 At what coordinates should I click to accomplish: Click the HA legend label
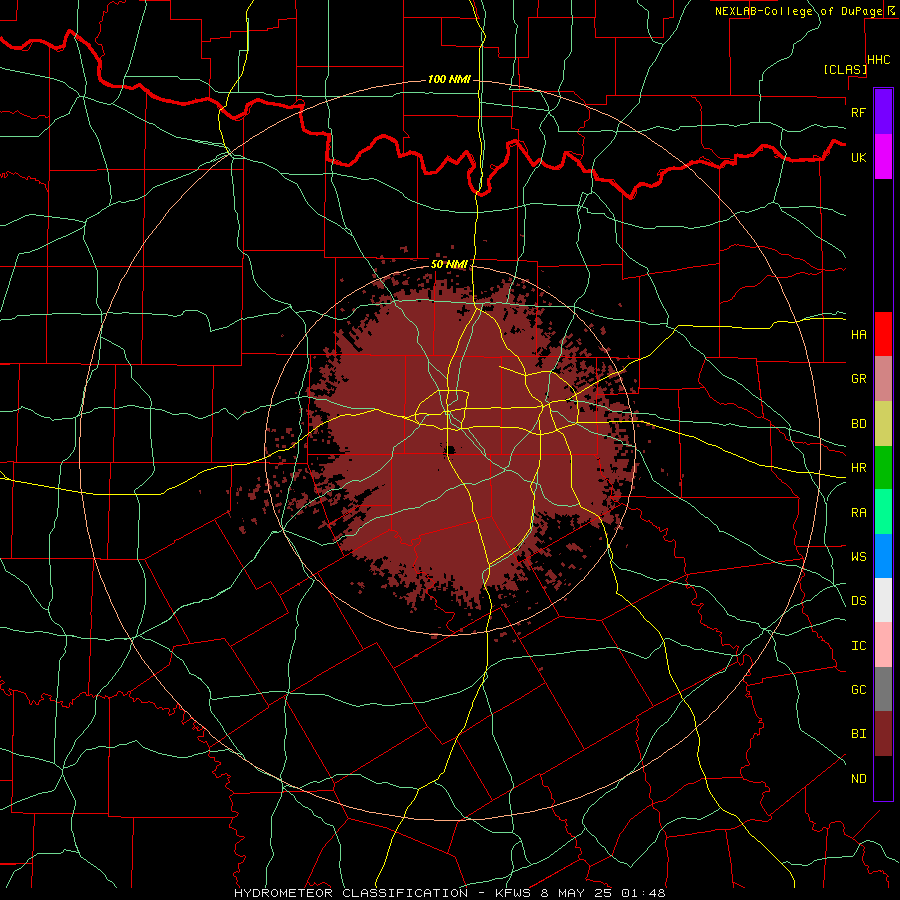858,335
